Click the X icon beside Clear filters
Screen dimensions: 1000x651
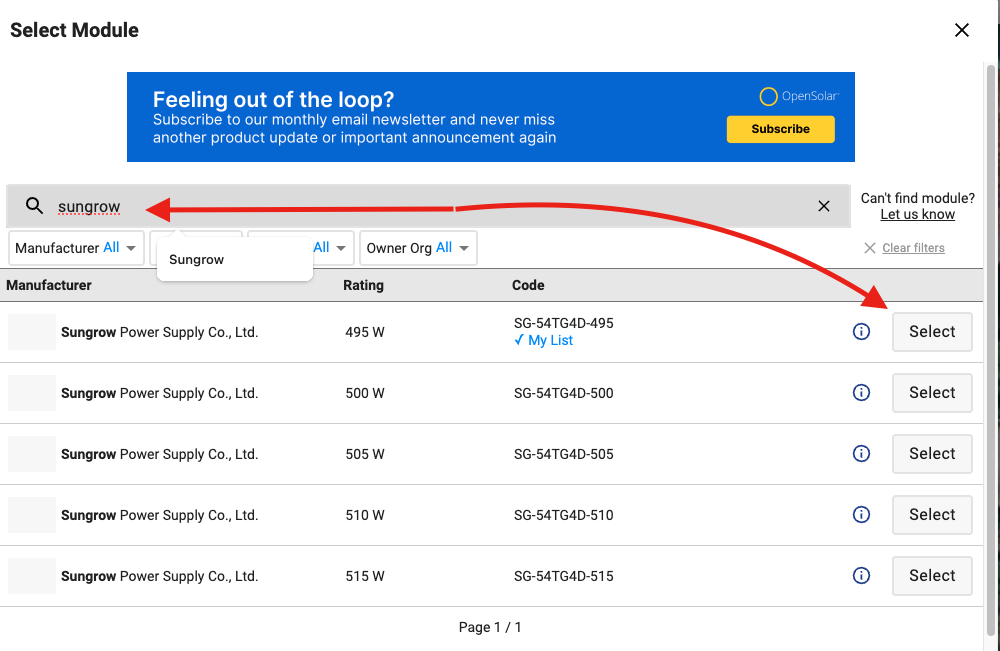869,248
